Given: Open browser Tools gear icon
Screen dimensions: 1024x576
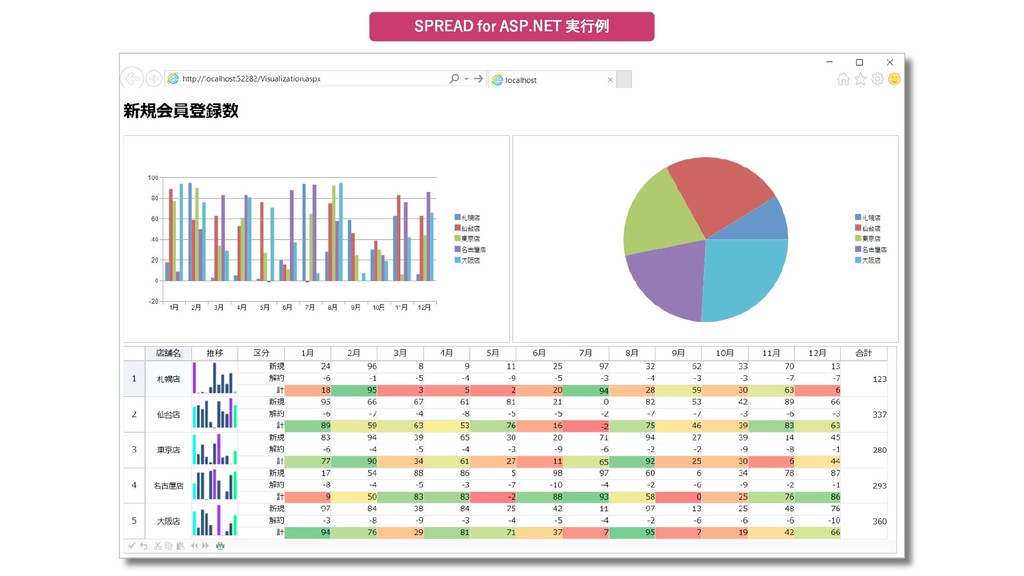Looking at the screenshot, I should coord(877,79).
